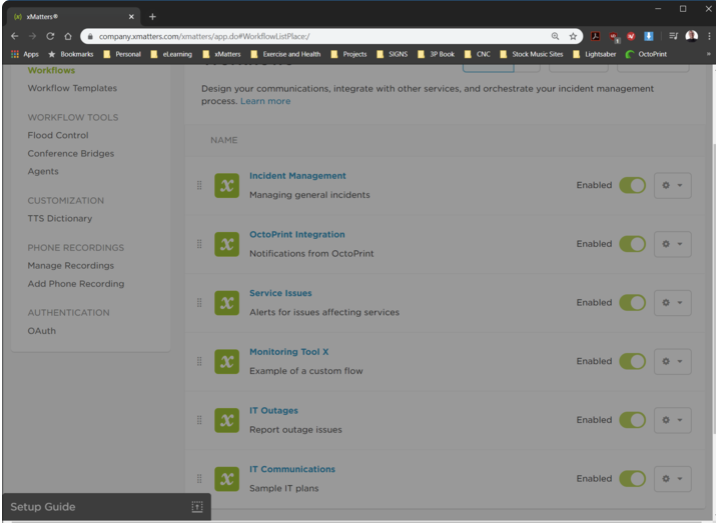The image size is (716, 523).
Task: Open the Apps grid shortcut in bookmarks bar
Action: (25, 54)
